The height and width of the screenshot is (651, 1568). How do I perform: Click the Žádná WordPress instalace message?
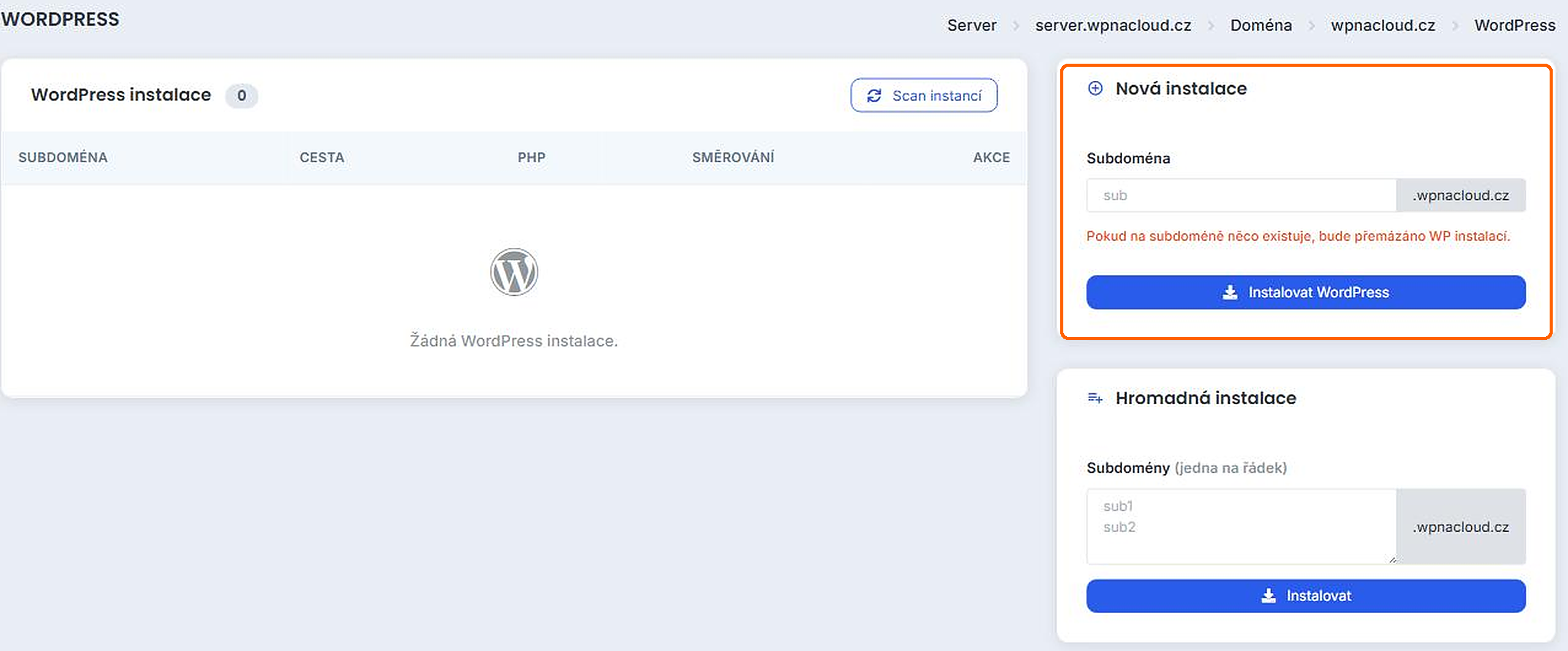pyautogui.click(x=514, y=341)
